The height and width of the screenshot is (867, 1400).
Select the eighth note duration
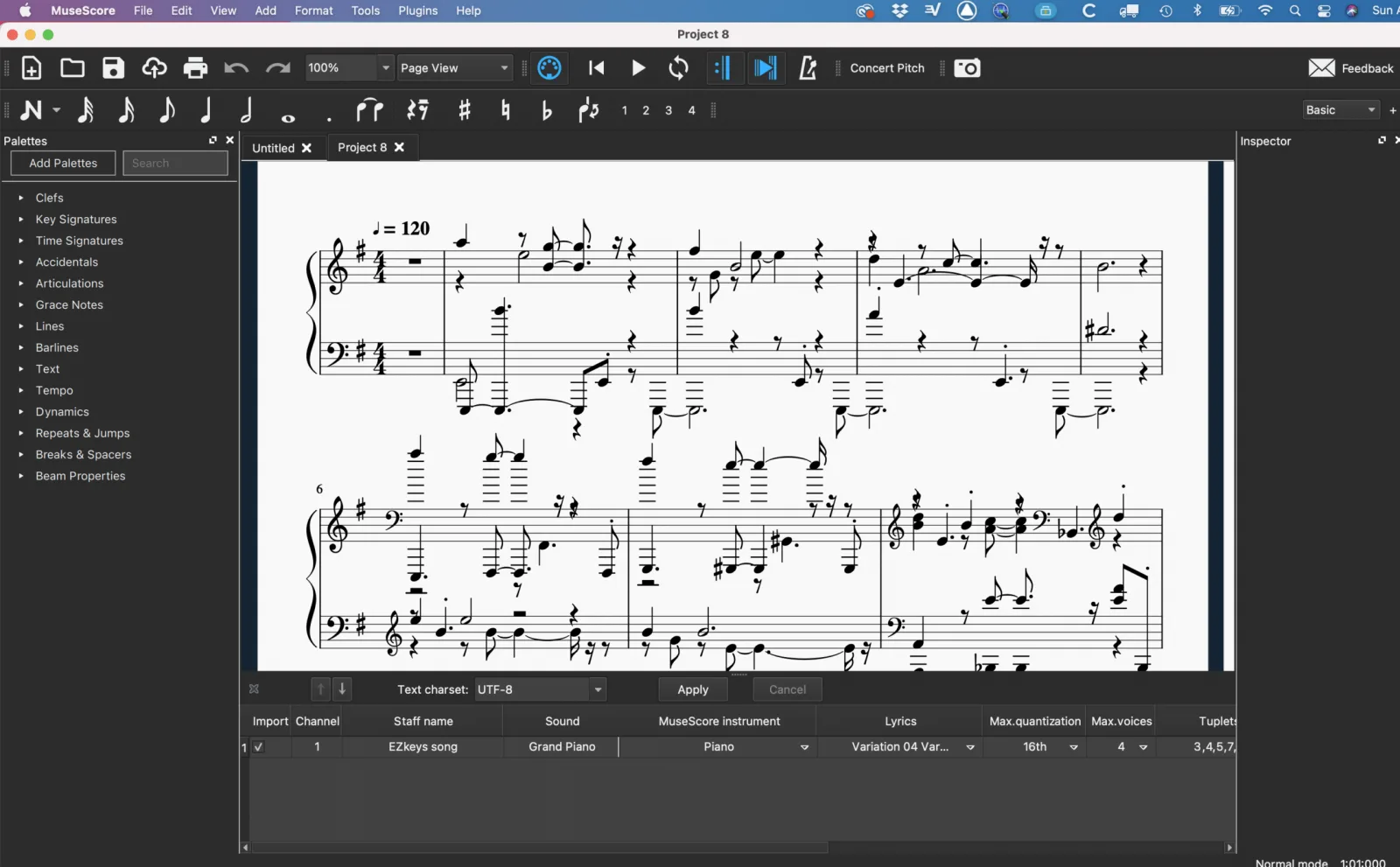[x=167, y=110]
